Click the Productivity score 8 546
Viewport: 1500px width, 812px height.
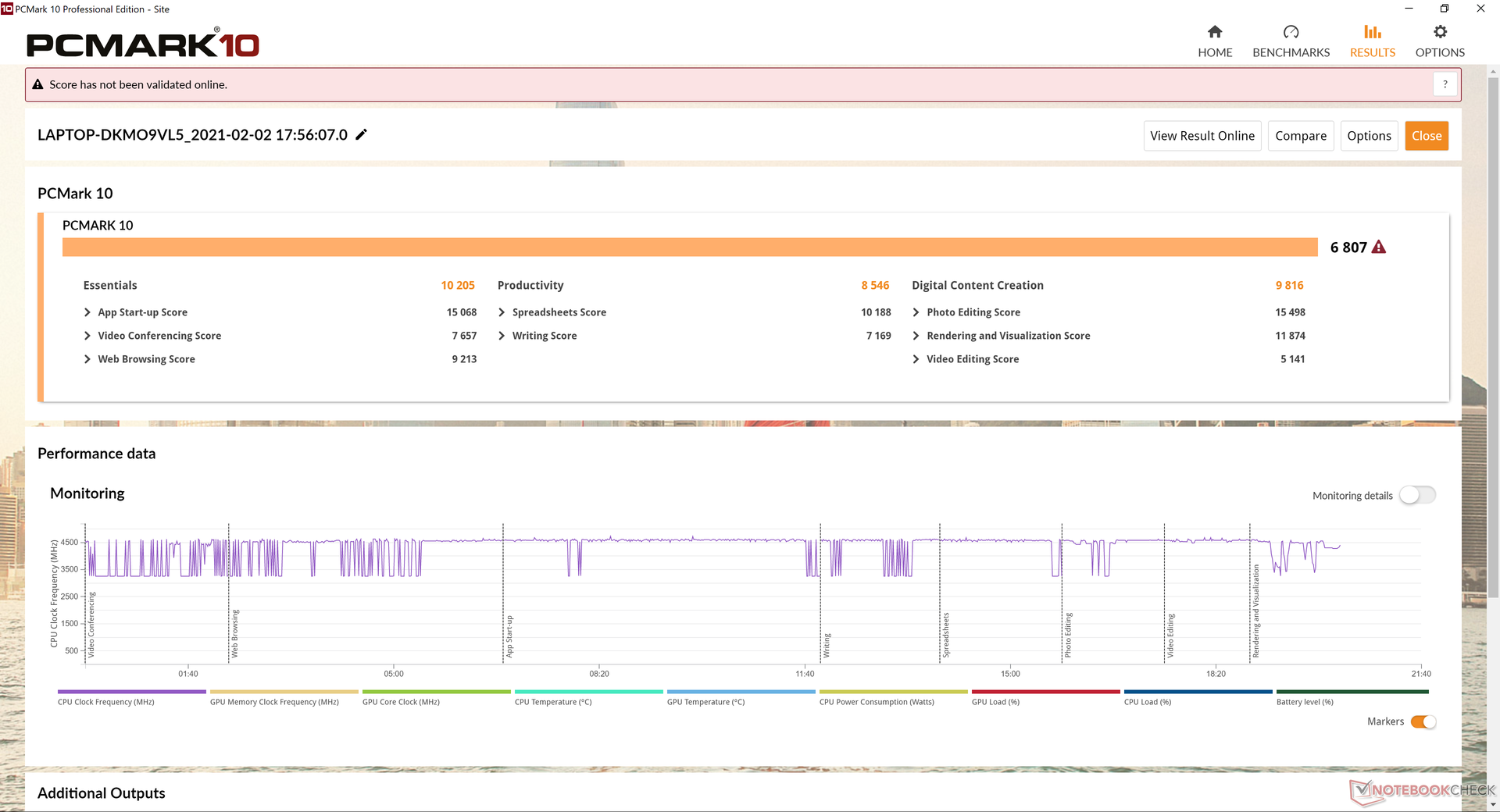(875, 286)
